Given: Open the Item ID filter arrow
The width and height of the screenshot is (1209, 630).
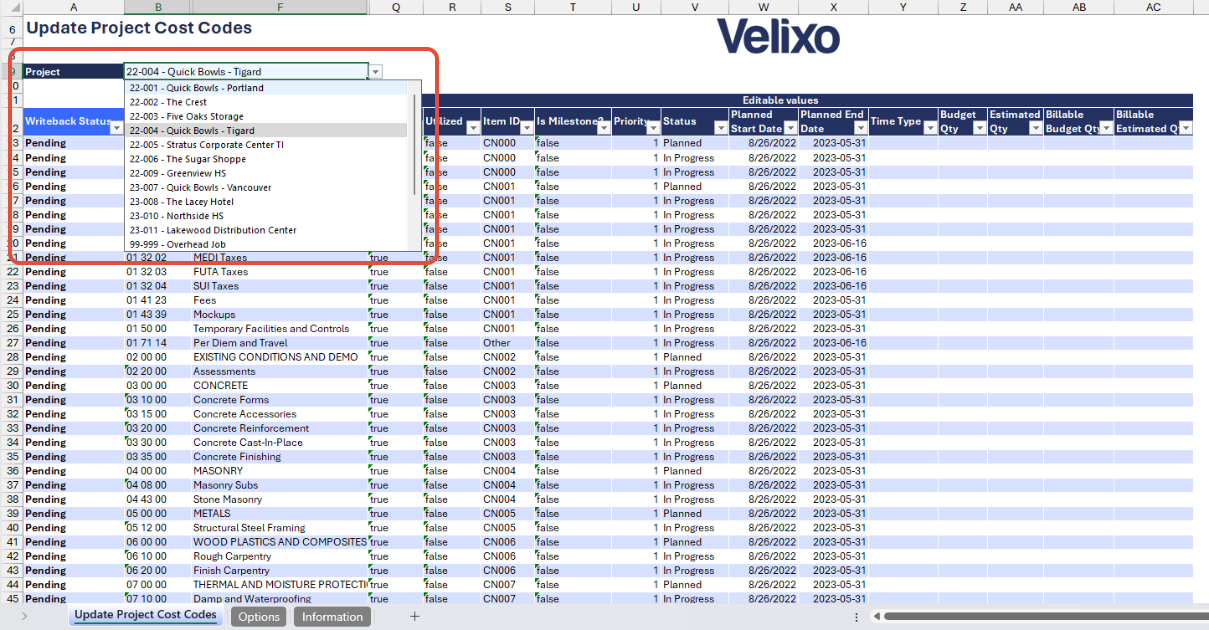Looking at the screenshot, I should [526, 129].
